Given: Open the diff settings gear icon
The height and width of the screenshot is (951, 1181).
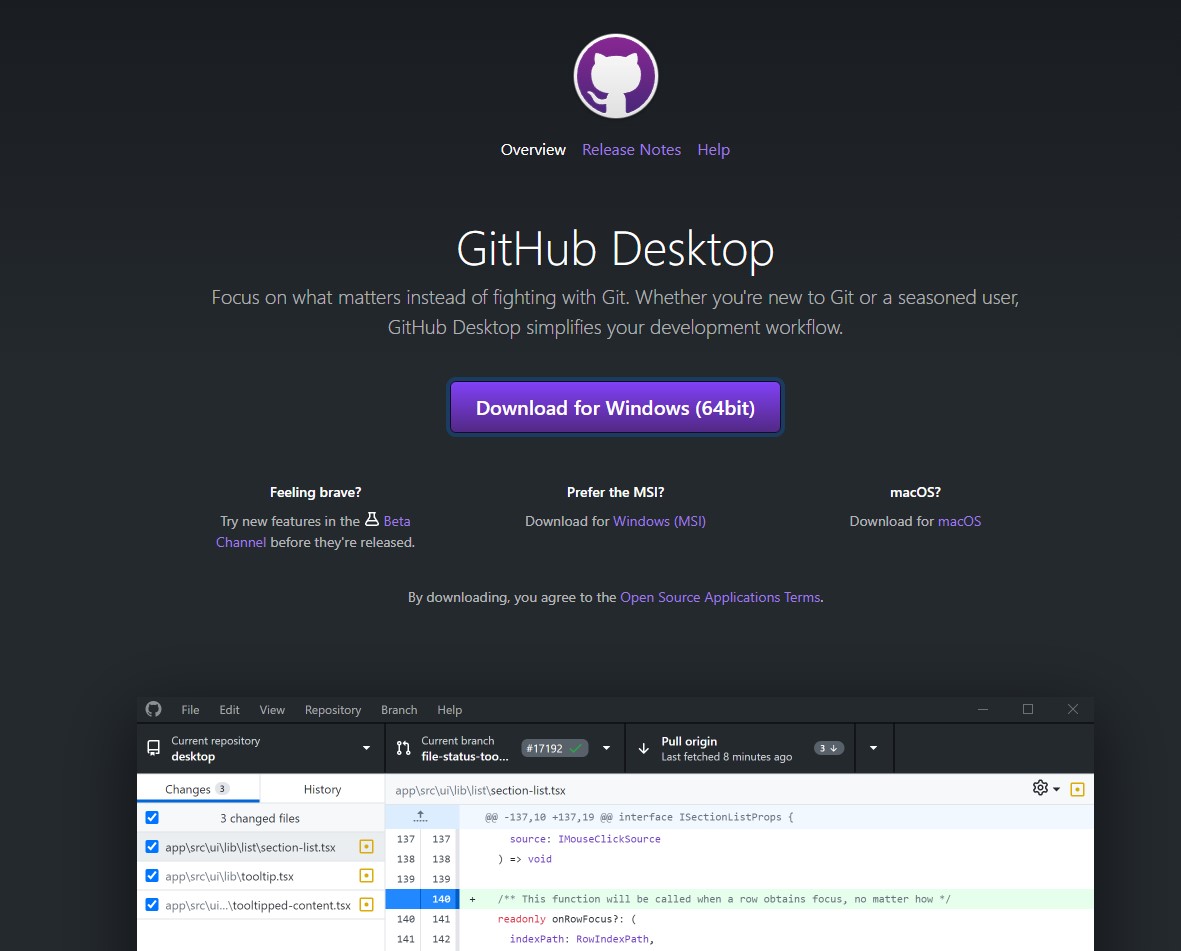Looking at the screenshot, I should point(1040,788).
